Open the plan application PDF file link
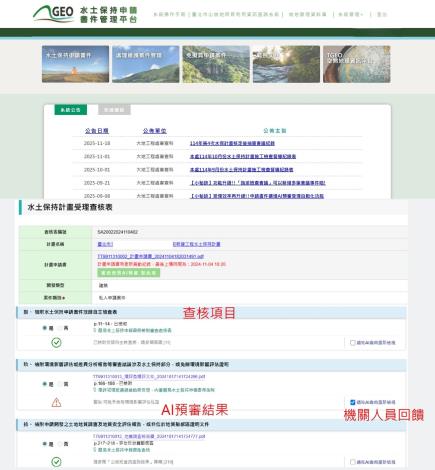This screenshot has height=470, width=435. (x=151, y=256)
